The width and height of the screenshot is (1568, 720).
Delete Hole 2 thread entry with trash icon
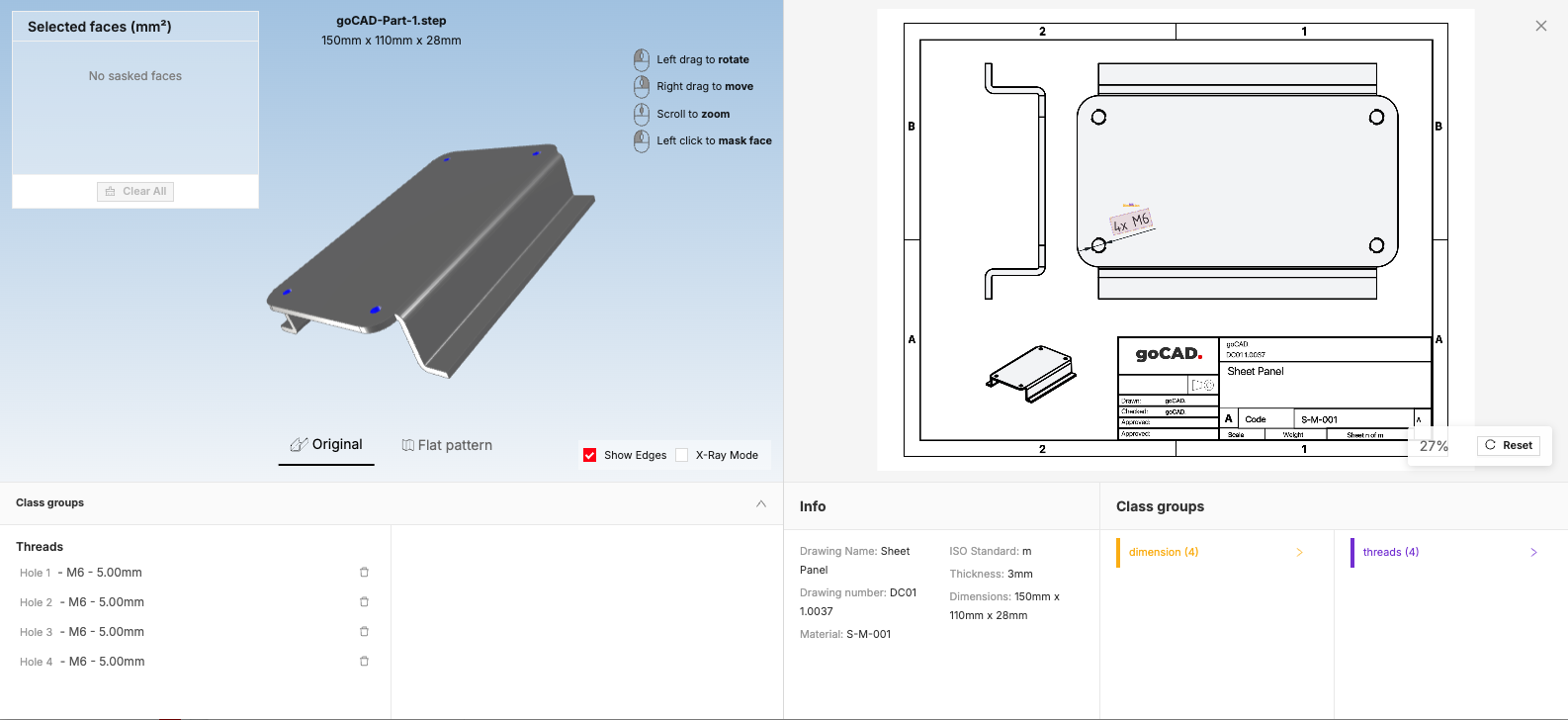[x=364, y=602]
